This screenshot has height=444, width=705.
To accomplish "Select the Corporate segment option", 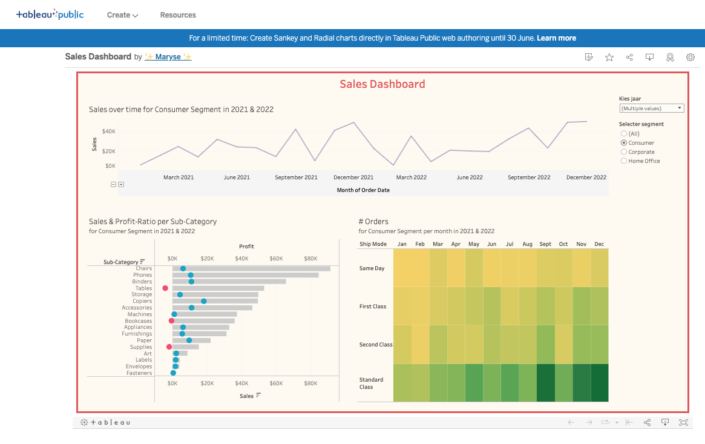I will [624, 151].
